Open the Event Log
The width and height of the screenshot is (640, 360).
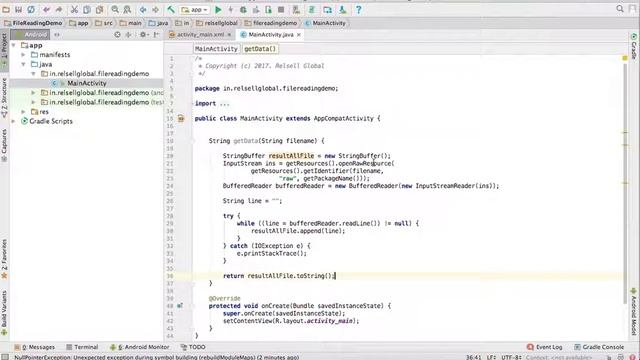coord(544,347)
